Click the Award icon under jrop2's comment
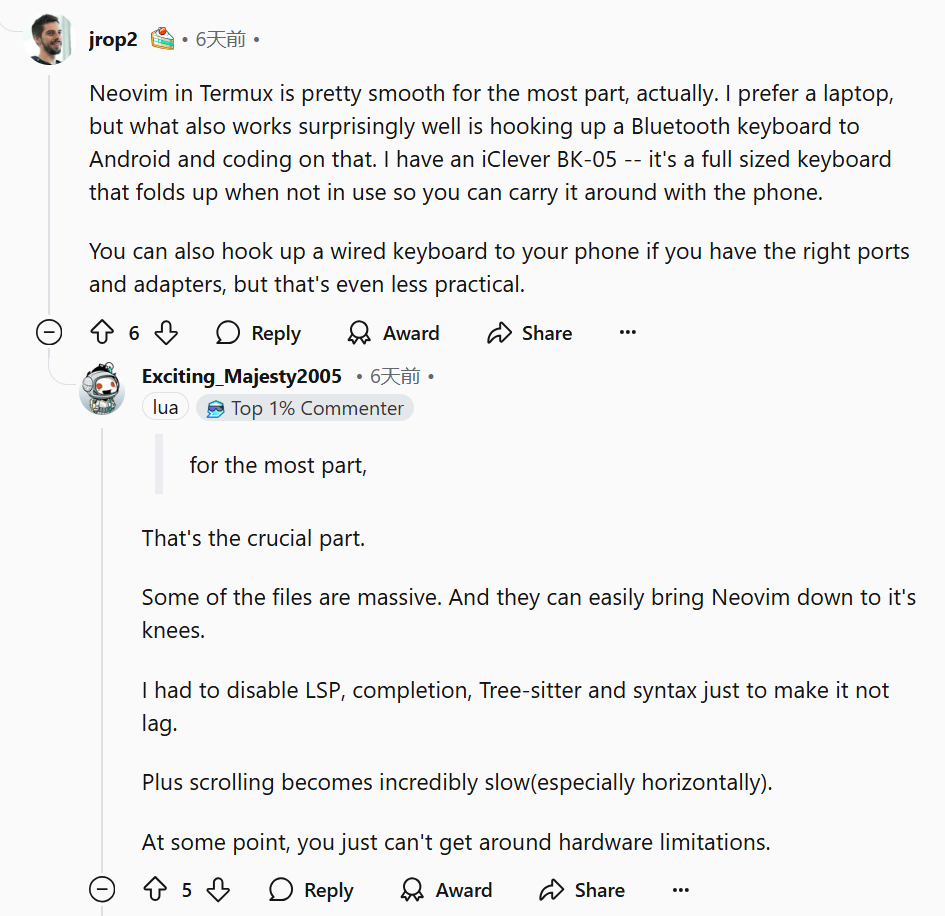 (359, 333)
